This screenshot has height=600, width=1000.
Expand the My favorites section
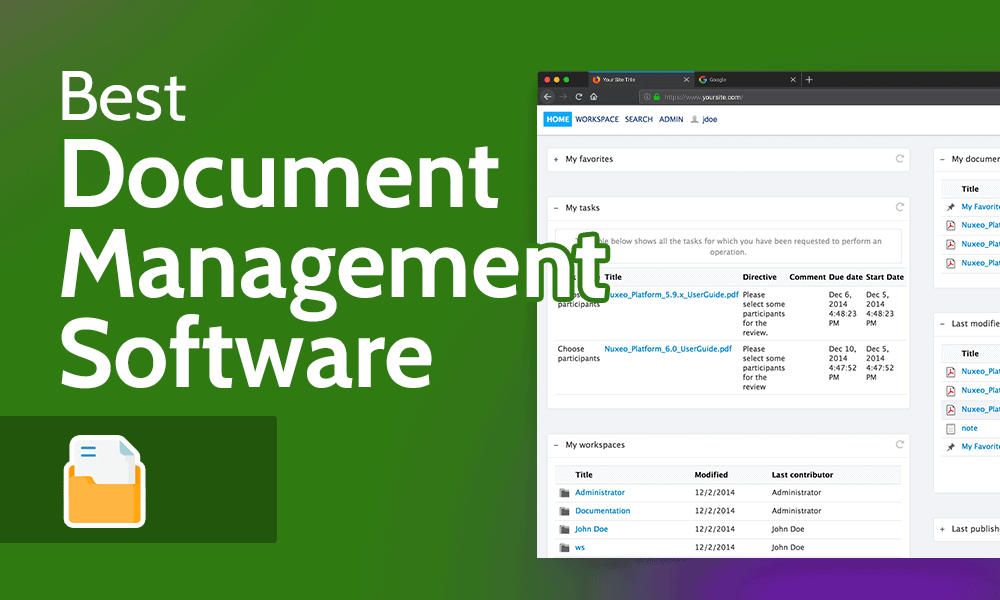point(555,159)
